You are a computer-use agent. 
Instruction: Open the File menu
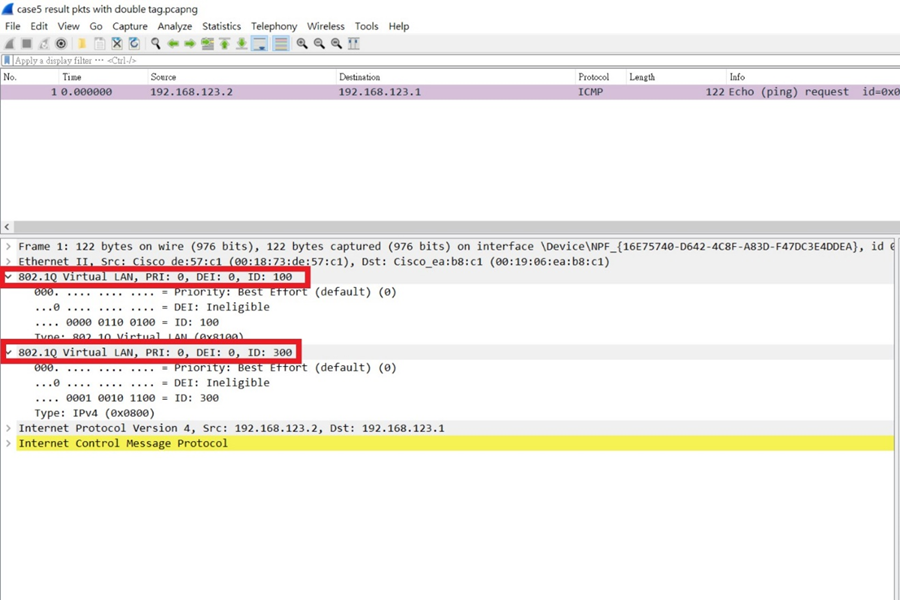click(13, 26)
